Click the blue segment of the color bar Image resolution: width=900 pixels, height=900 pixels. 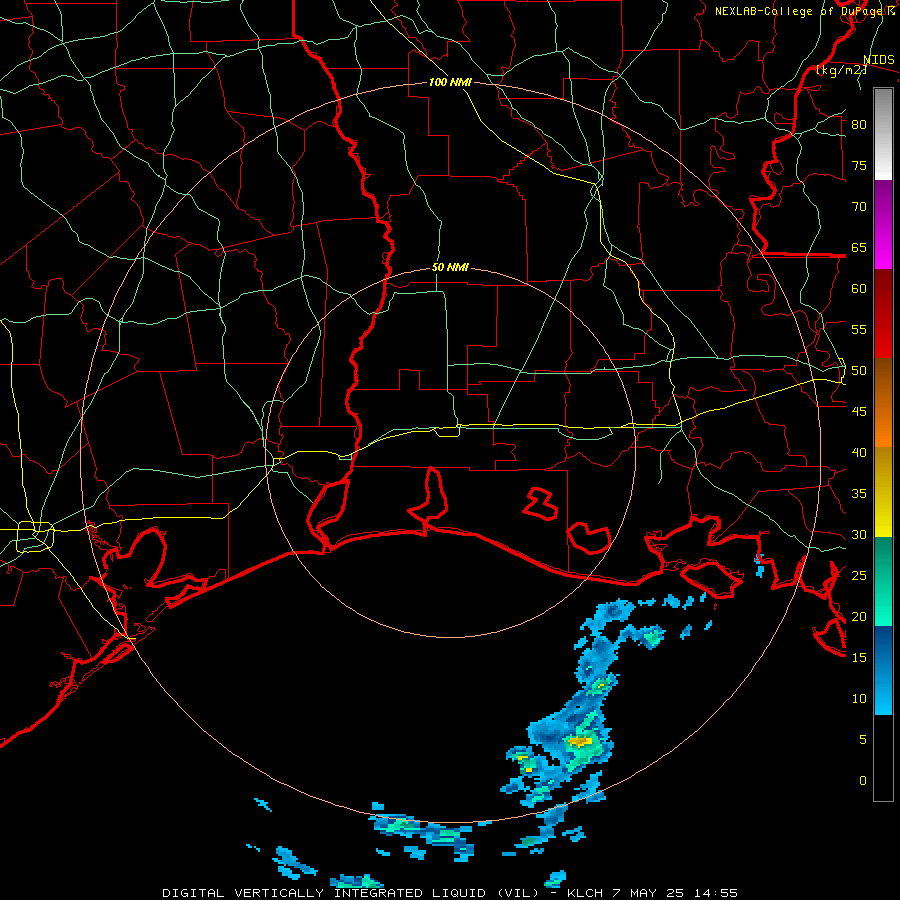click(x=883, y=670)
